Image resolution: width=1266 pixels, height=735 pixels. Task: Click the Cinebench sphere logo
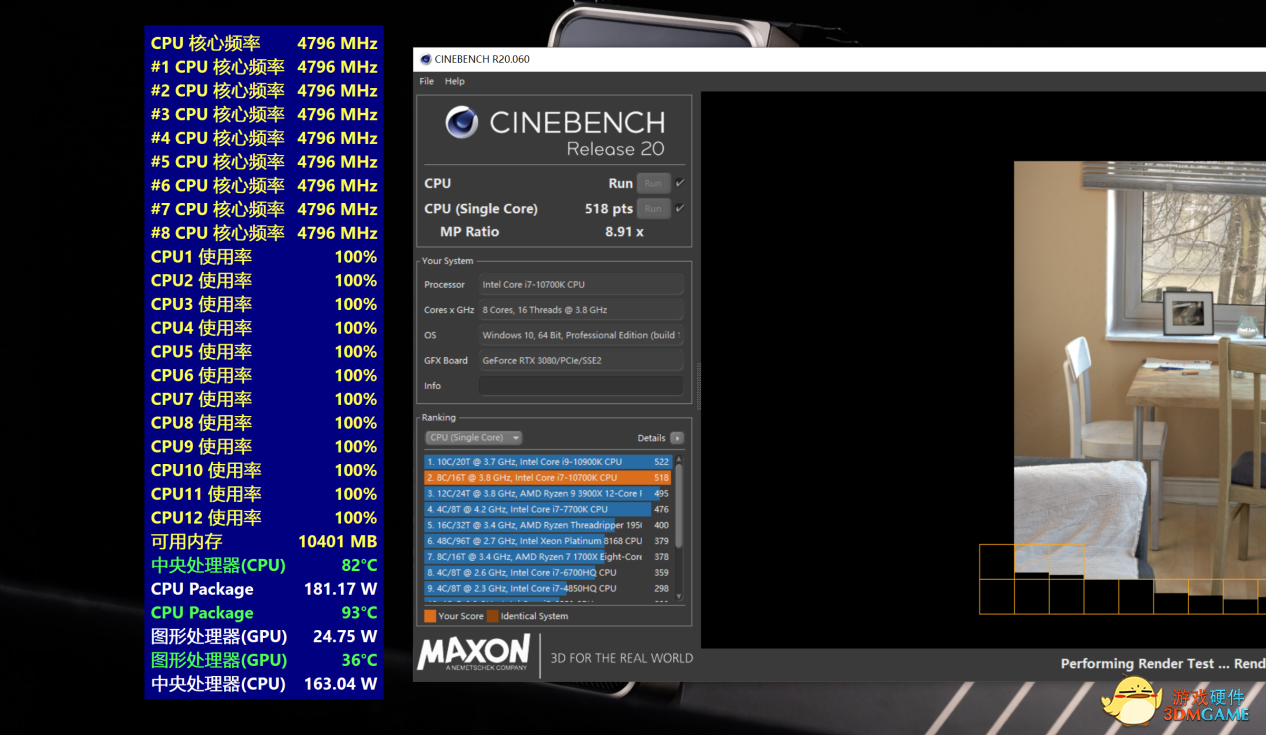(462, 123)
